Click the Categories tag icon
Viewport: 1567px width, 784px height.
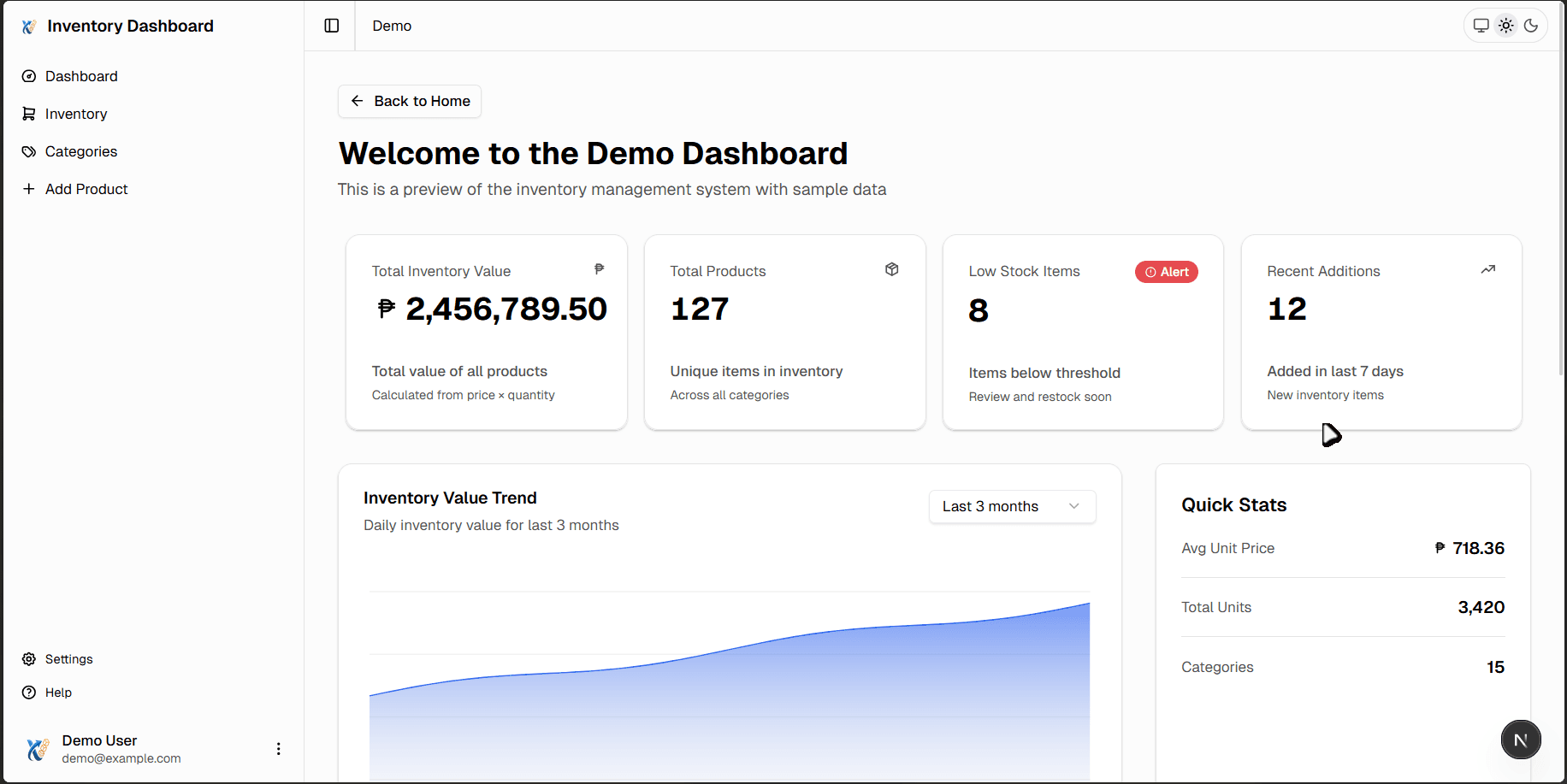(28, 150)
